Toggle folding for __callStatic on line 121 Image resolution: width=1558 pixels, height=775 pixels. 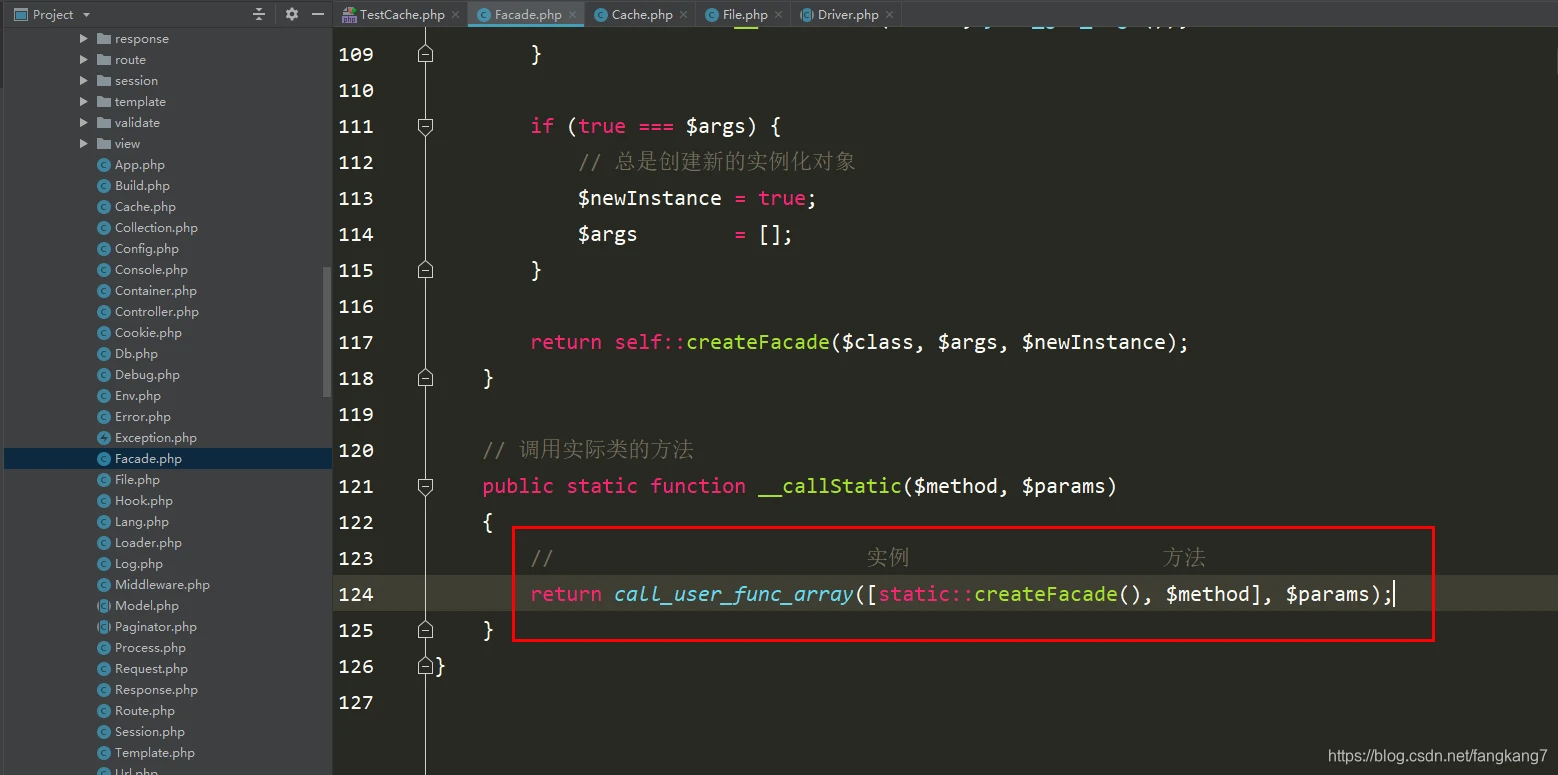coord(425,486)
